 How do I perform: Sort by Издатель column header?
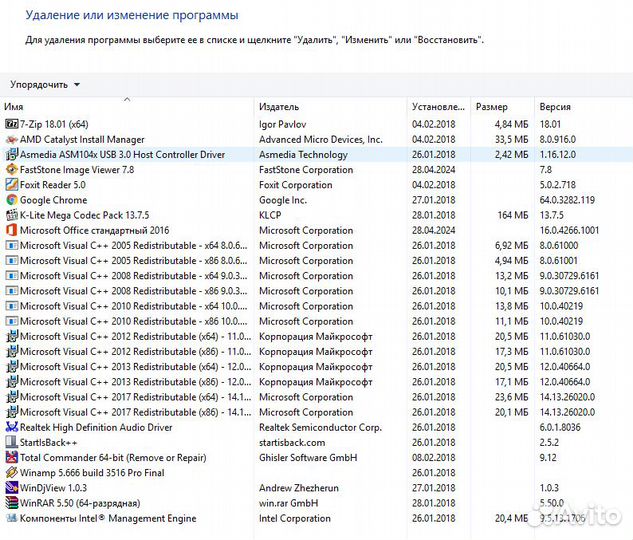tap(279, 107)
